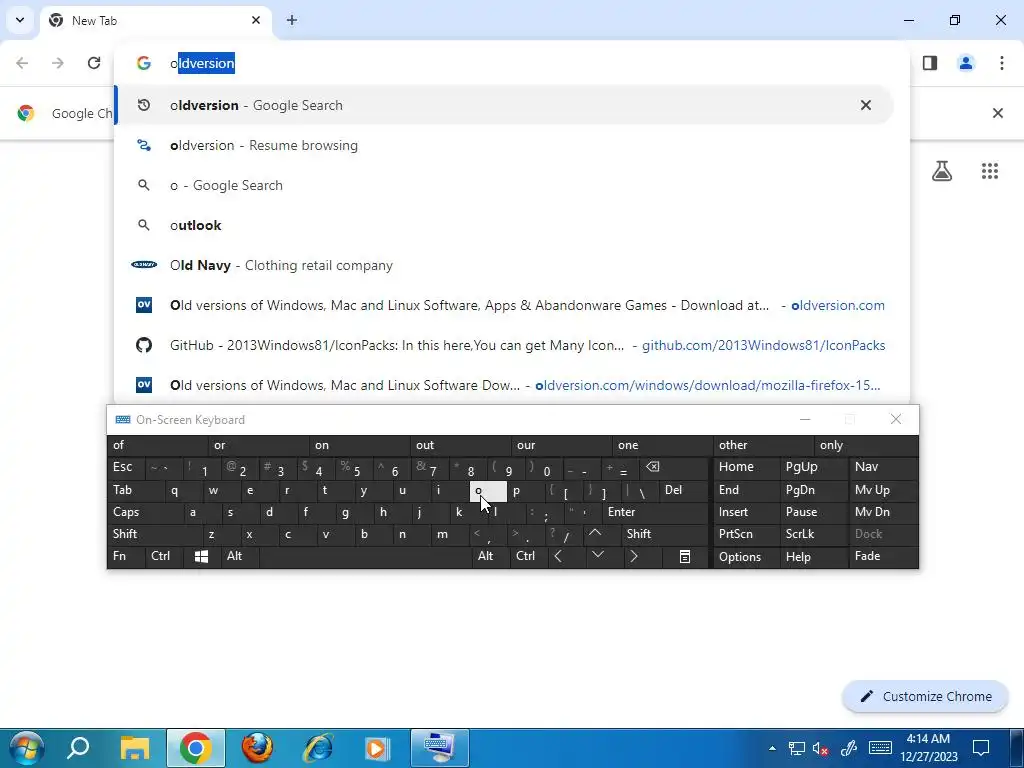Select 'oldversion - Google Search' suggestion
This screenshot has height=768, width=1024.
coord(504,105)
